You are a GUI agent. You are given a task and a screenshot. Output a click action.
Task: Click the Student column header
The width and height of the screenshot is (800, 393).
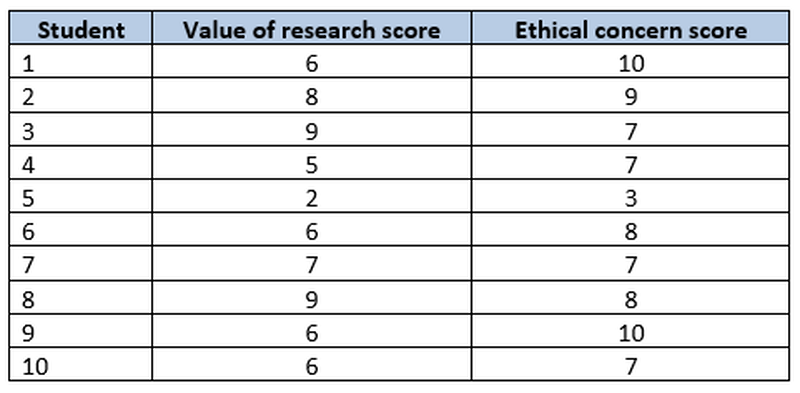(x=81, y=30)
